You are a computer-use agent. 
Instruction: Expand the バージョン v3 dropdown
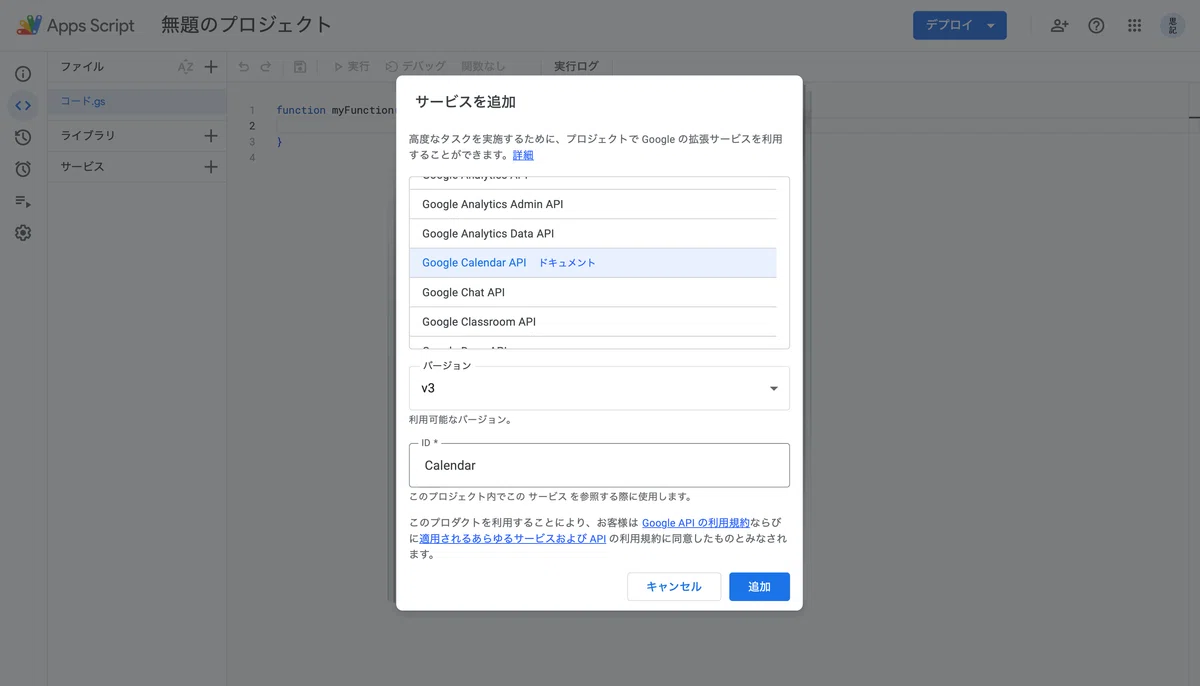(599, 388)
